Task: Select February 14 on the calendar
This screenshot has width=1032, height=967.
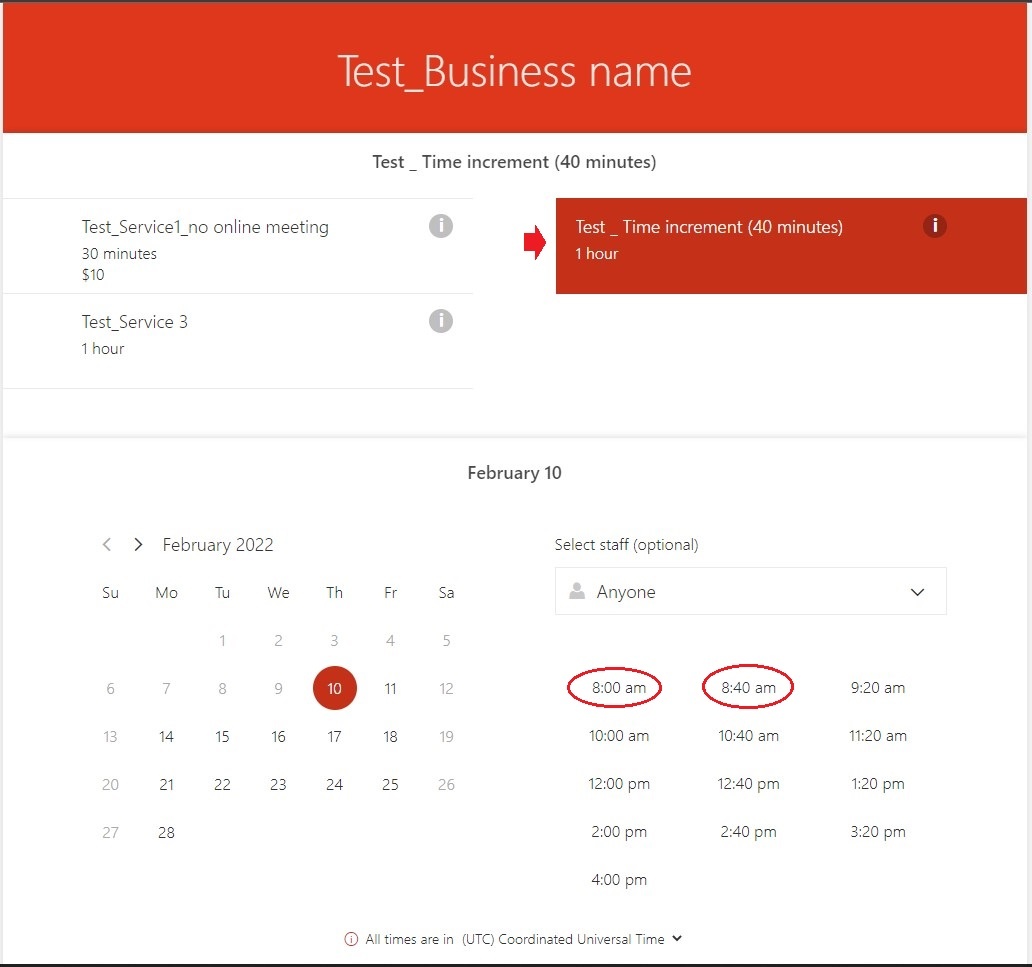Action: (x=167, y=737)
